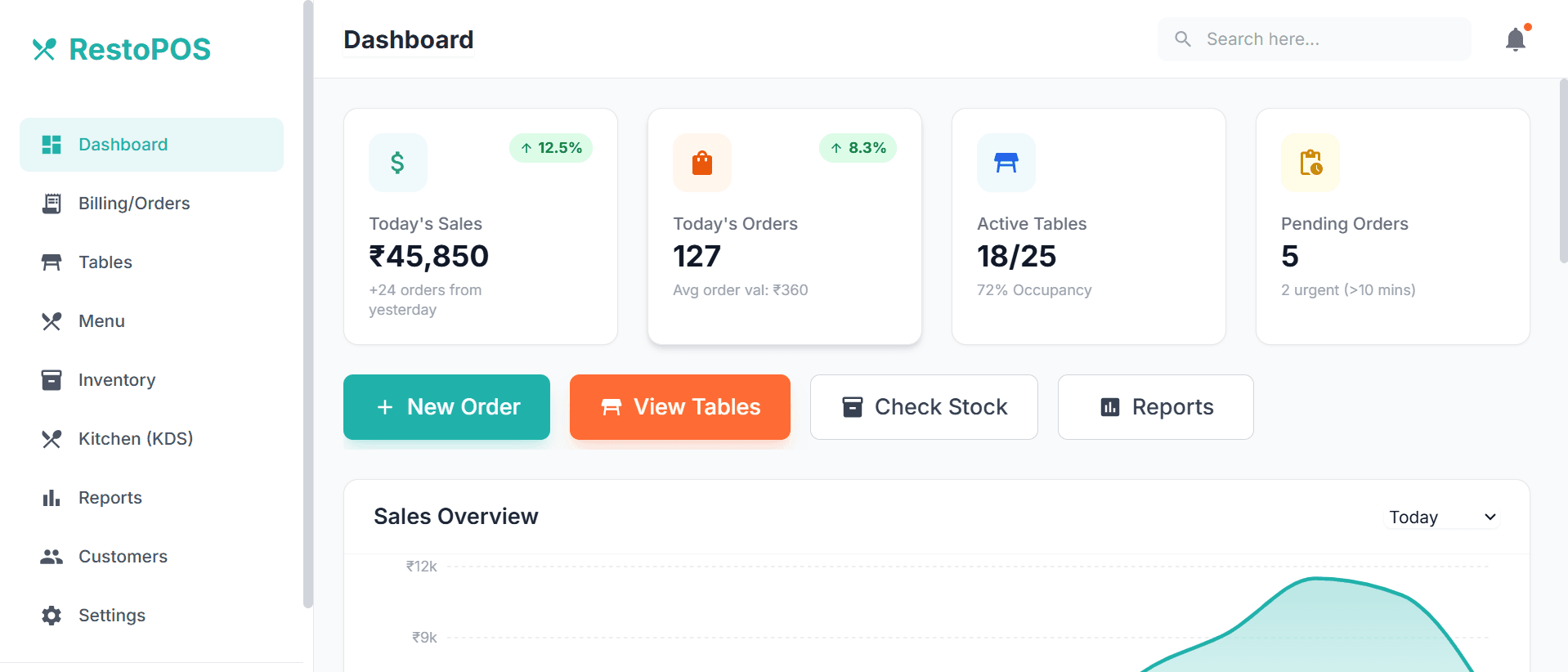The width and height of the screenshot is (1568, 672).
Task: Click the Check Stock button
Action: click(x=924, y=407)
